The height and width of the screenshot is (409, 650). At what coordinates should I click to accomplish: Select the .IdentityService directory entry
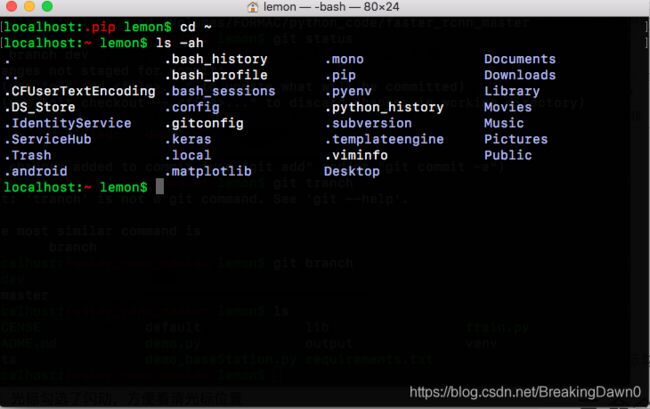[68, 123]
